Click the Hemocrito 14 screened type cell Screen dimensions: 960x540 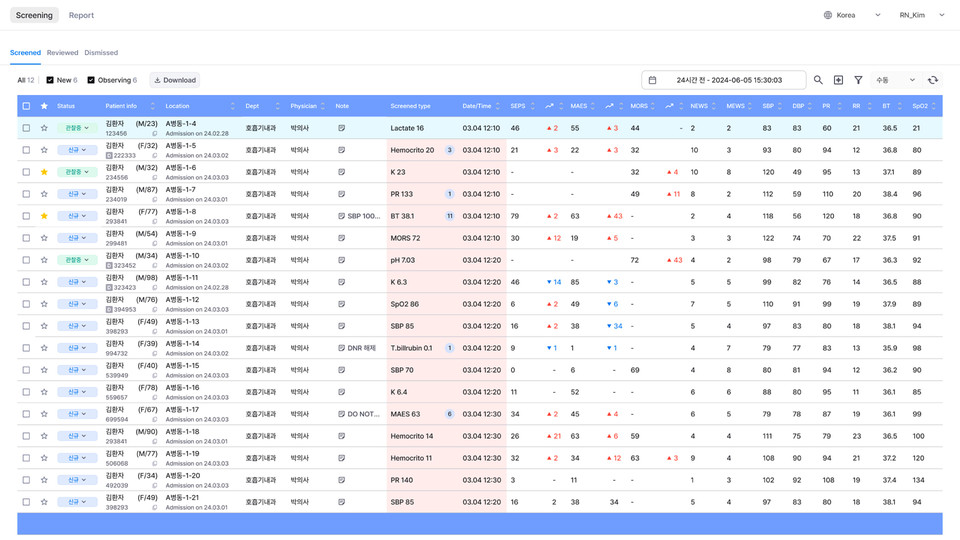tap(412, 436)
